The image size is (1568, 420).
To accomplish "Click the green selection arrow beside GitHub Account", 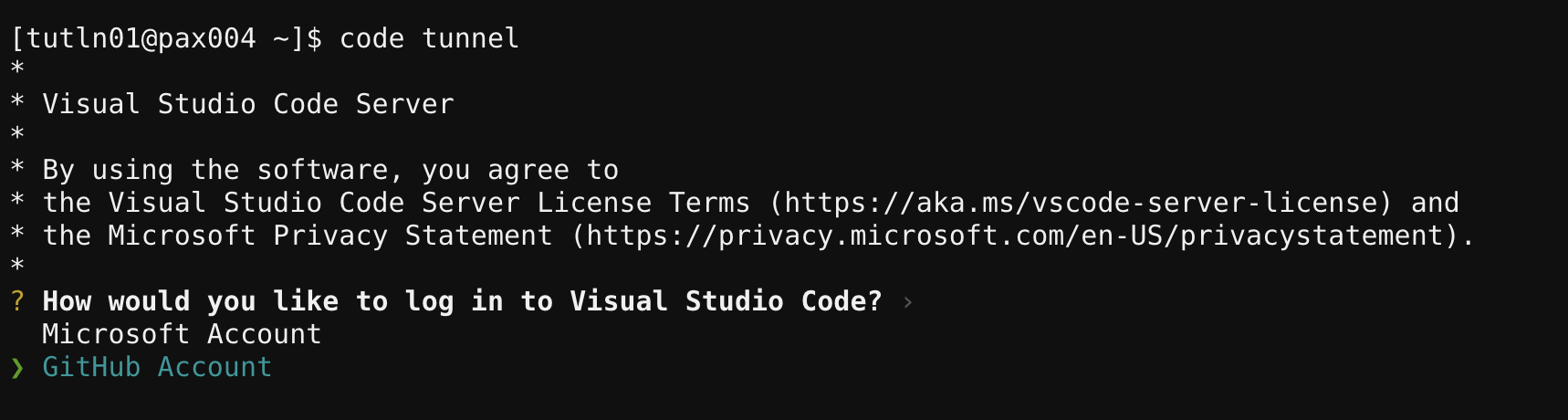I will pos(17,367).
